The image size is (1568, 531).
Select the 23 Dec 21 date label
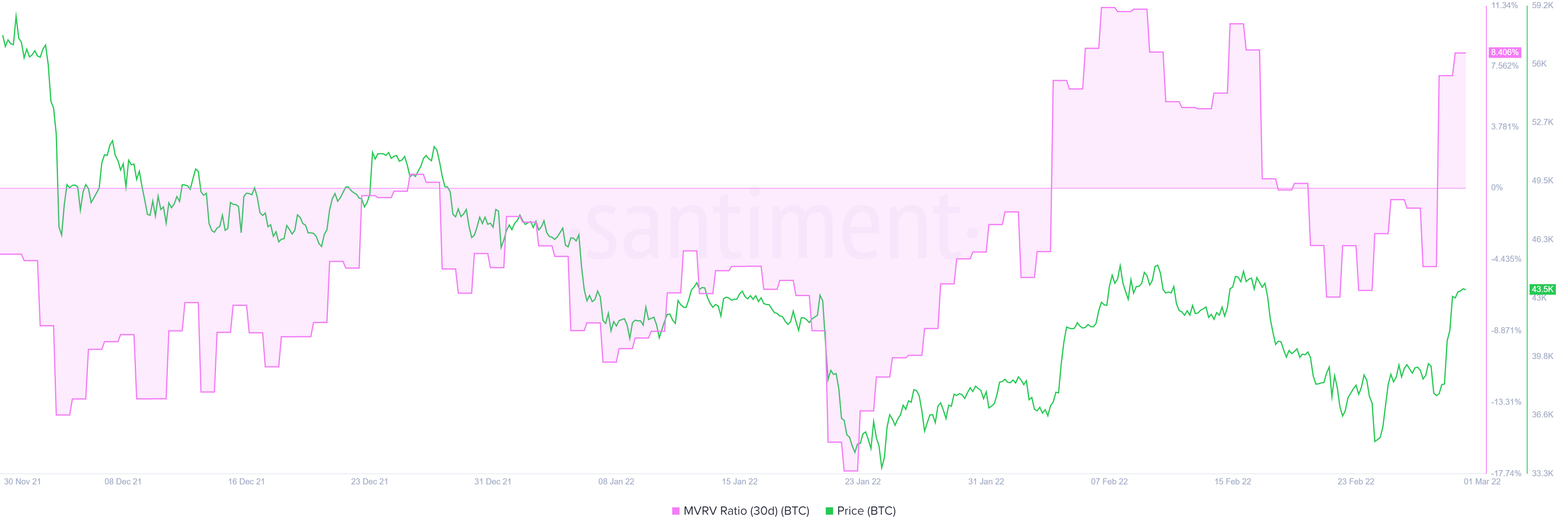[x=370, y=482]
